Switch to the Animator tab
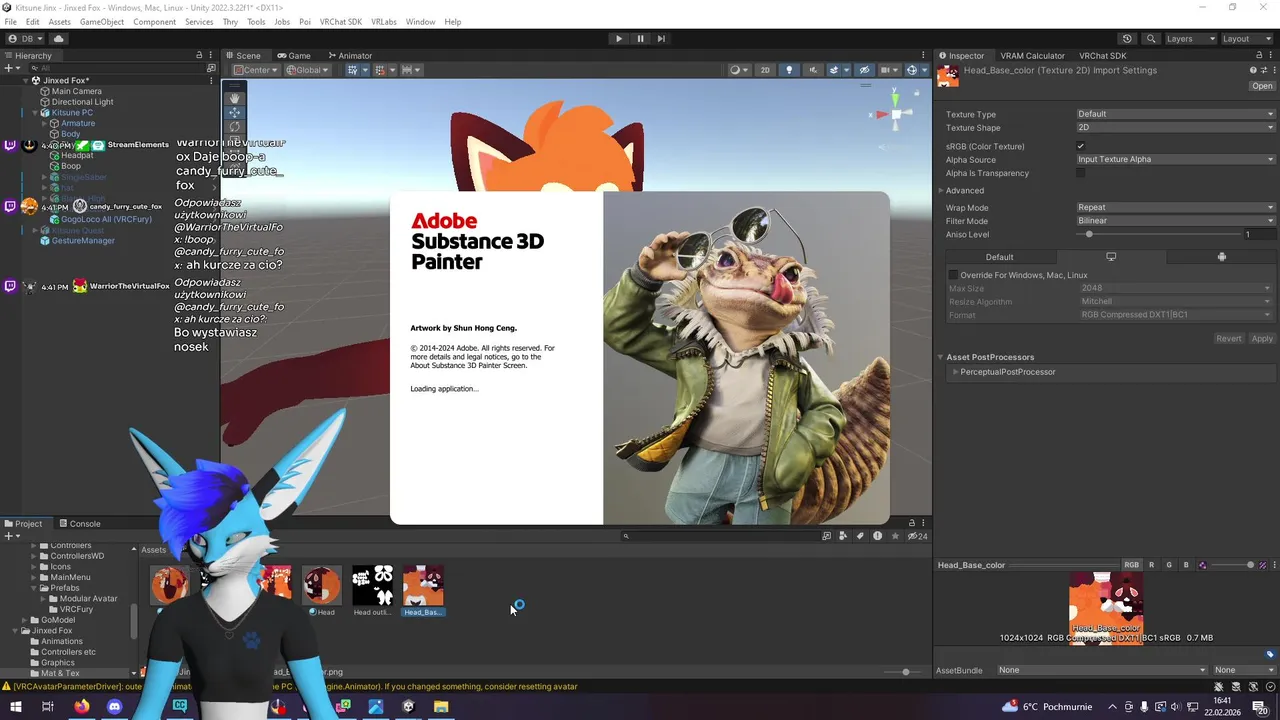Screen dimensions: 1280x720 (349, 56)
